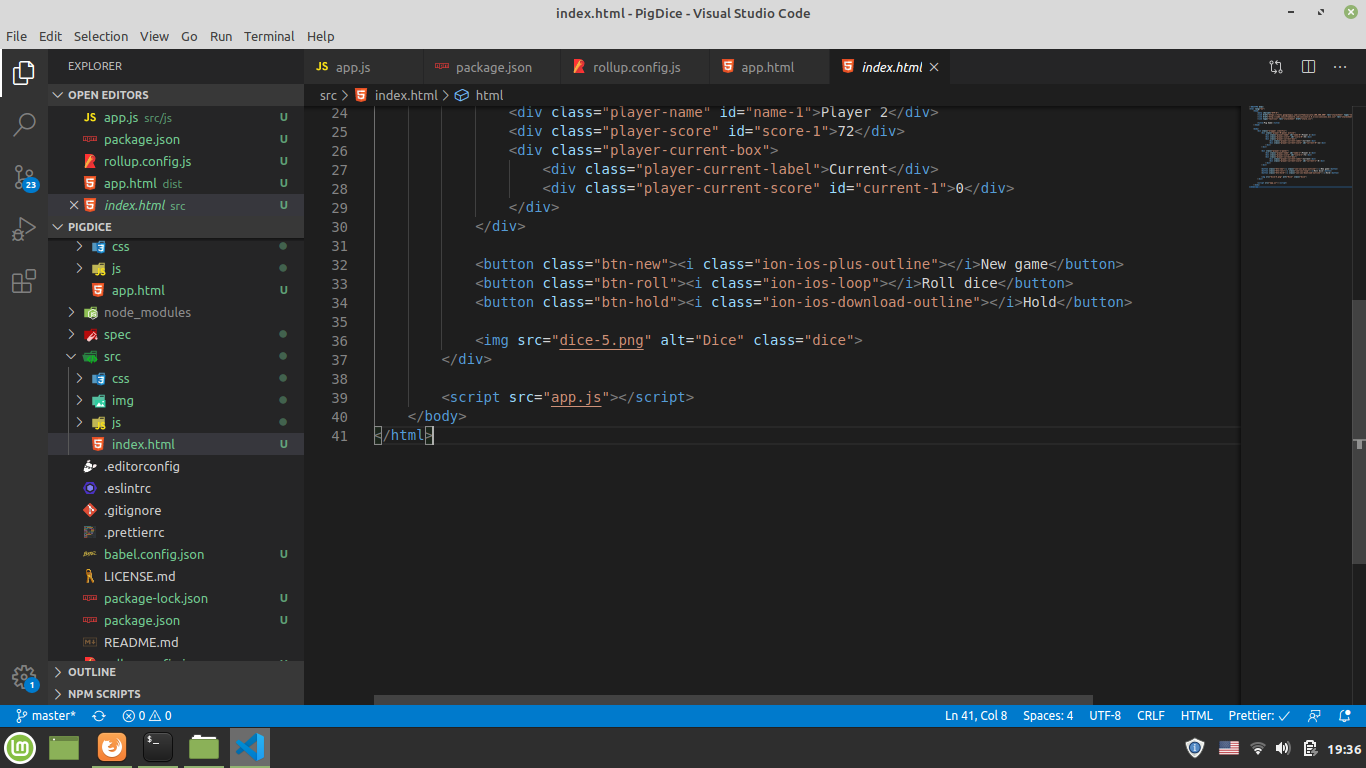Expand the NPM Scripts section
Viewport: 1366px width, 768px height.
[176, 694]
